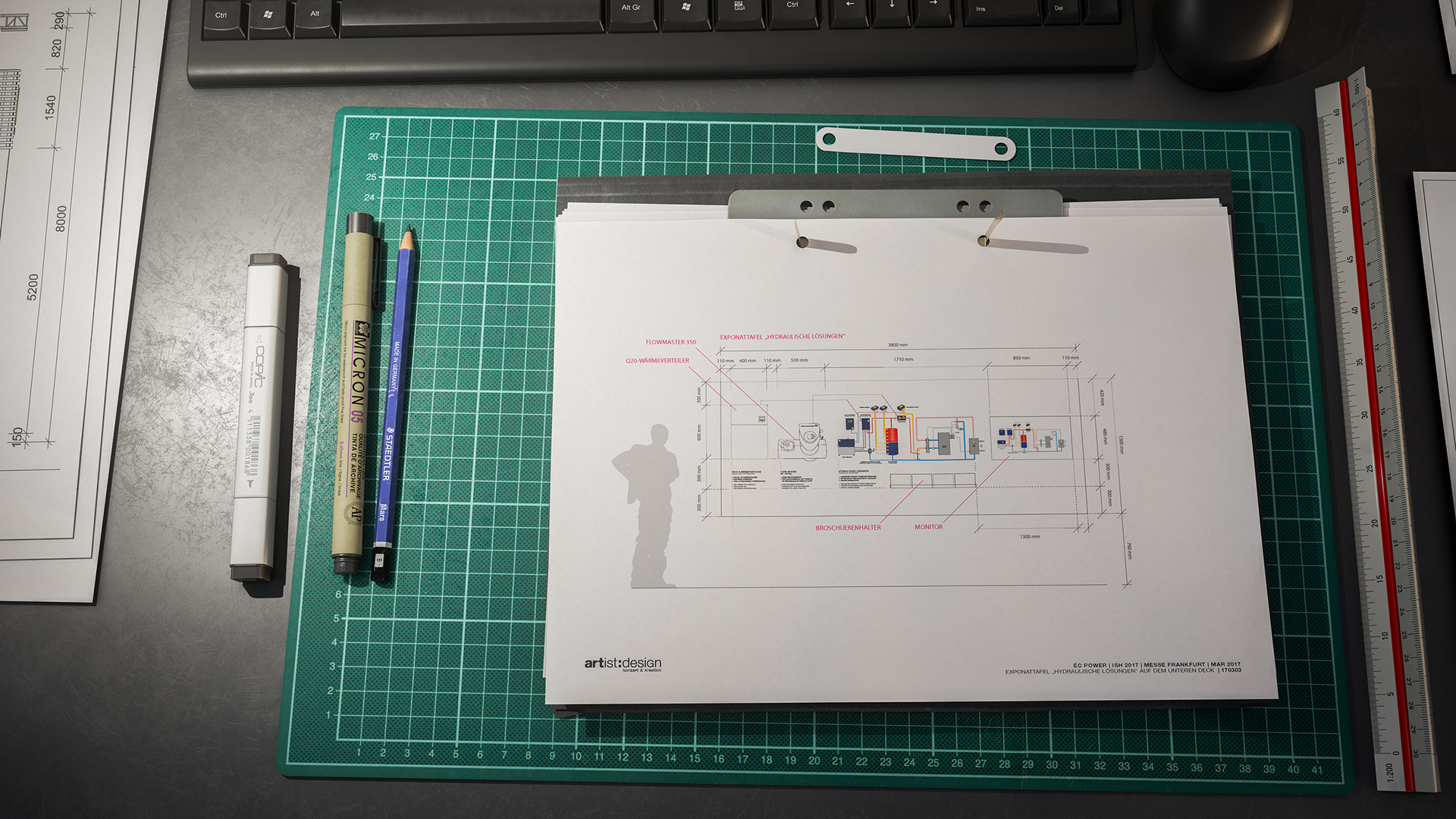Click the left Windows logo key
The height and width of the screenshot is (819, 1456).
point(268,15)
